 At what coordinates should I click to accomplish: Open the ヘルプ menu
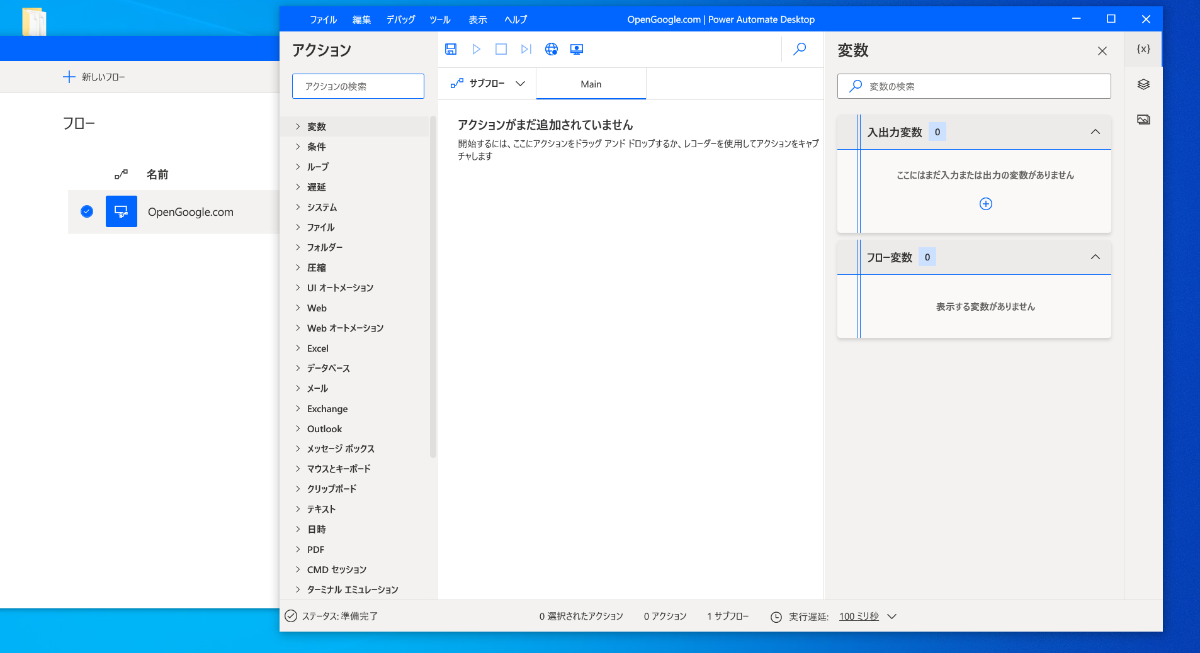pos(516,19)
